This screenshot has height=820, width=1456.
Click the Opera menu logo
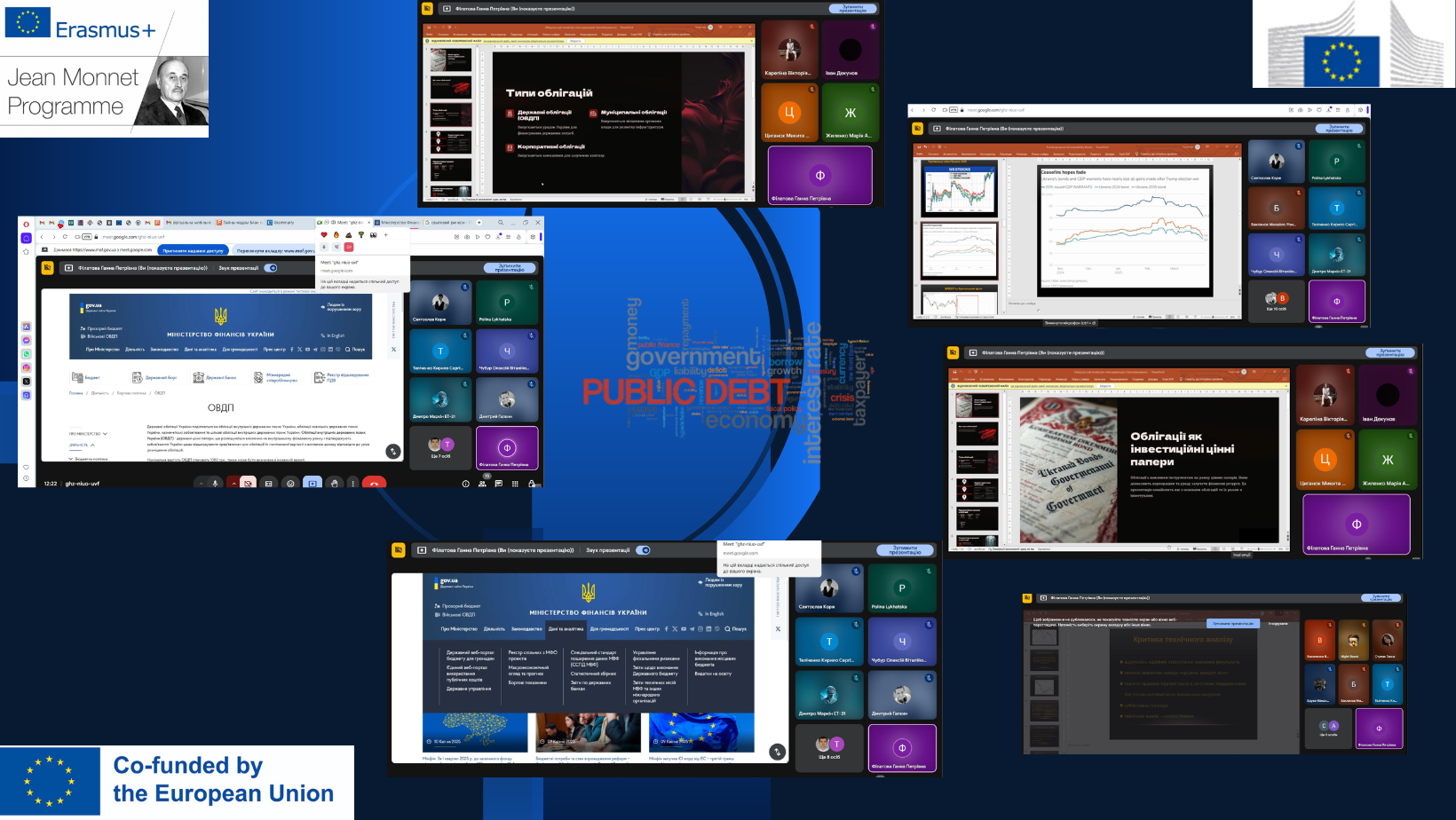point(26,225)
